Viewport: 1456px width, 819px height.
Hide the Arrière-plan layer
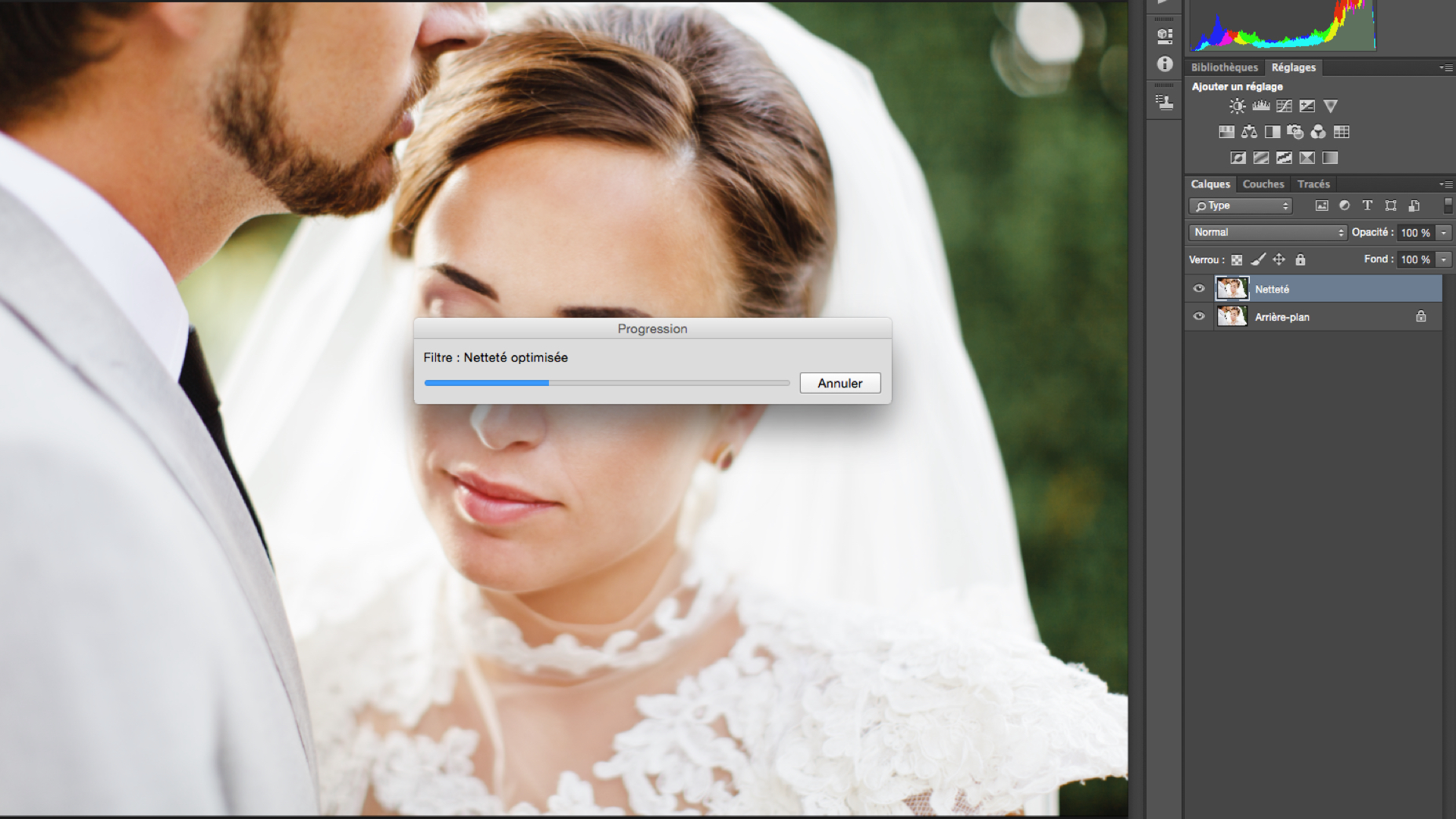(1199, 317)
